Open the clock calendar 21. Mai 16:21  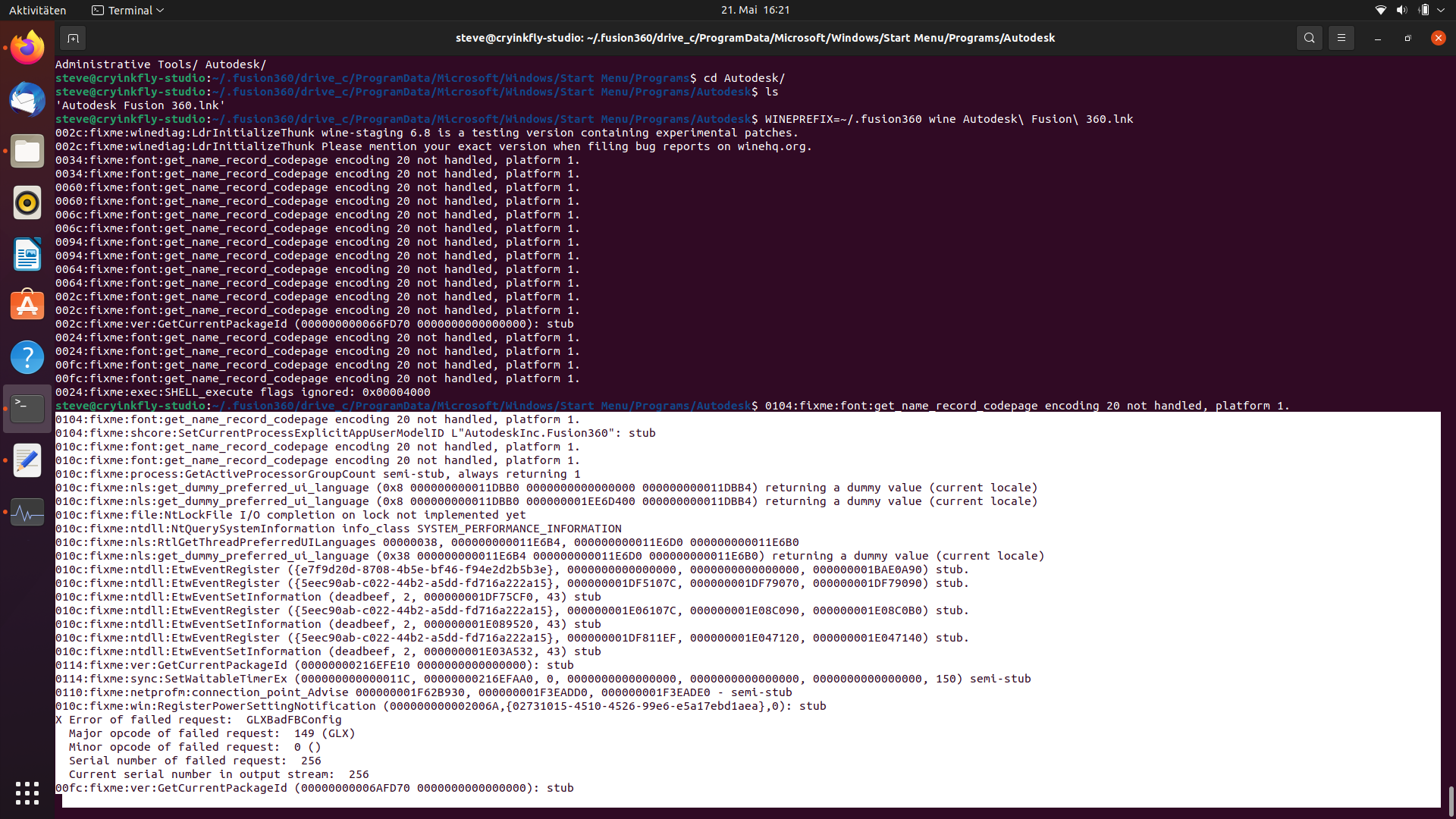tap(755, 10)
